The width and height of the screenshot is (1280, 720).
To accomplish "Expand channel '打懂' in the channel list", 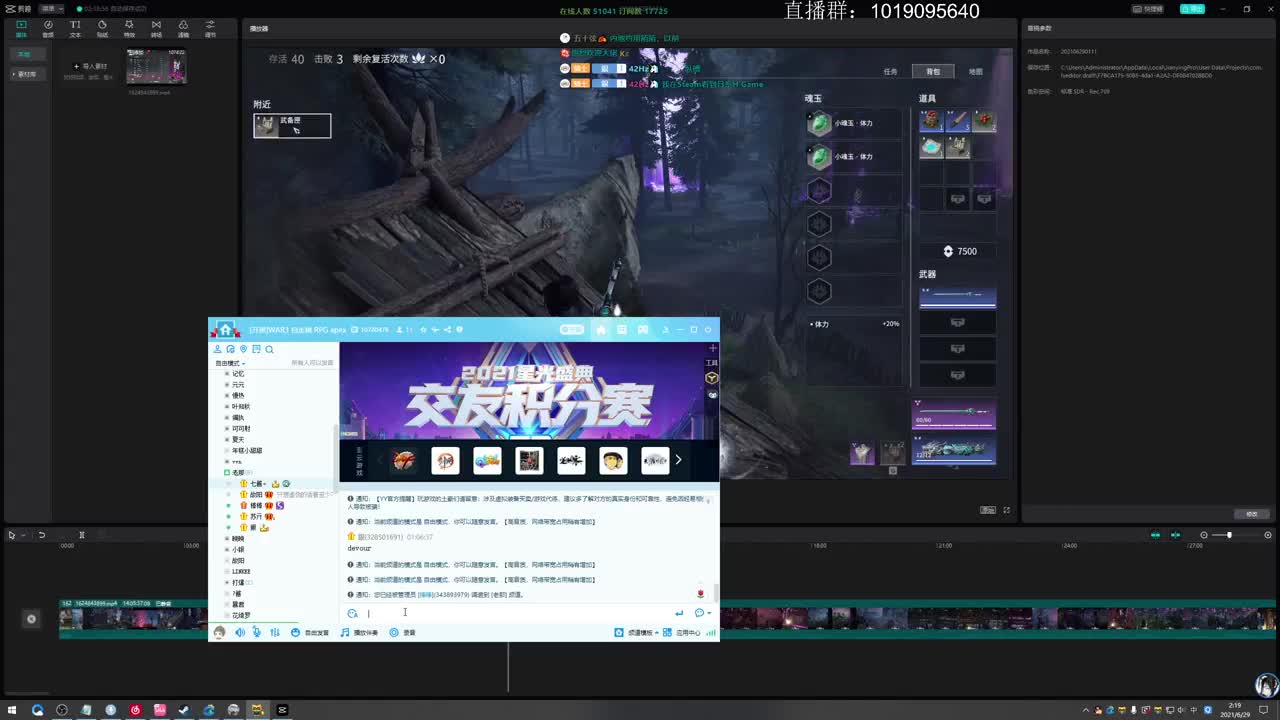I will [227, 582].
